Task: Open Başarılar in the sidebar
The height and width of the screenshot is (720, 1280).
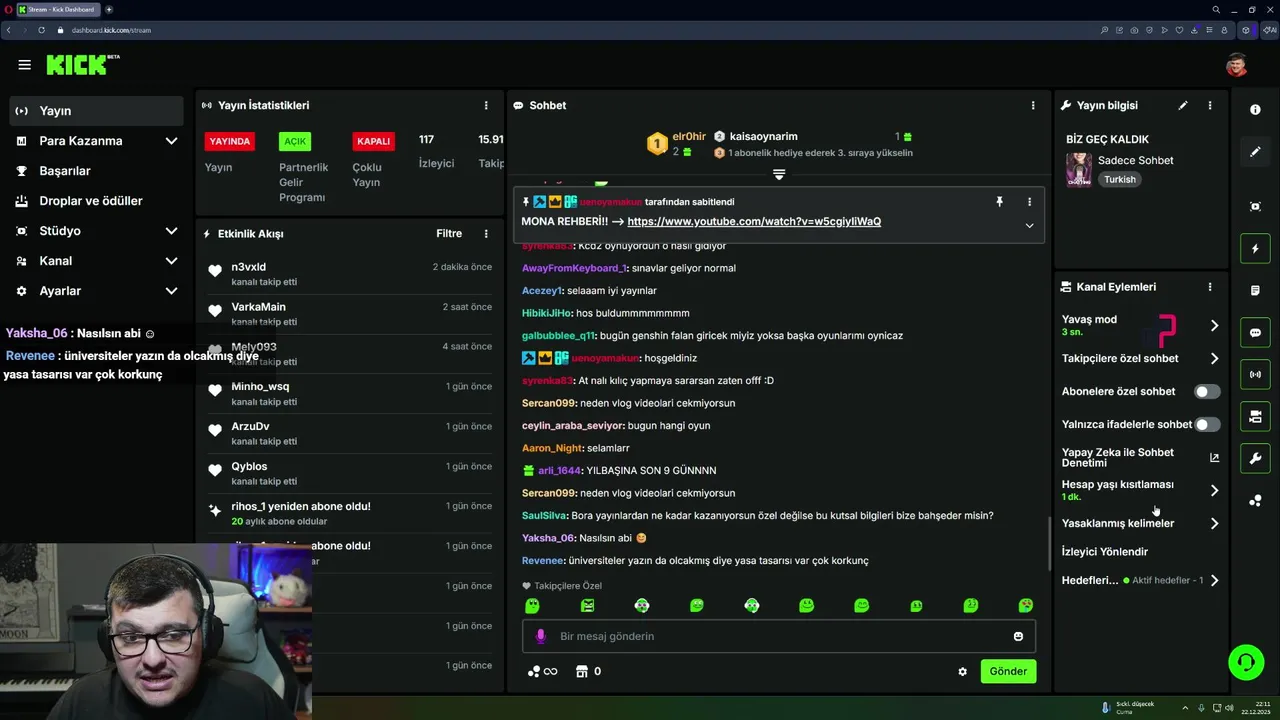Action: point(96,171)
